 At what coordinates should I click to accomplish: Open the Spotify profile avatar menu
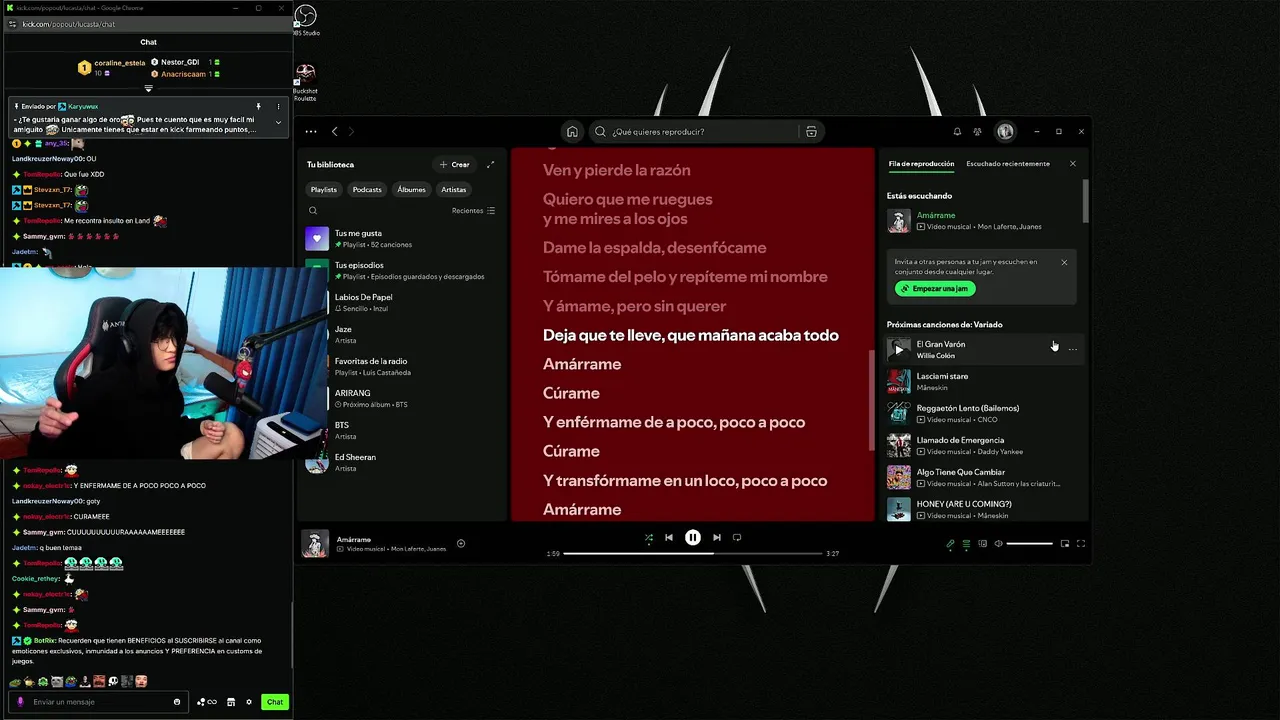1005,131
